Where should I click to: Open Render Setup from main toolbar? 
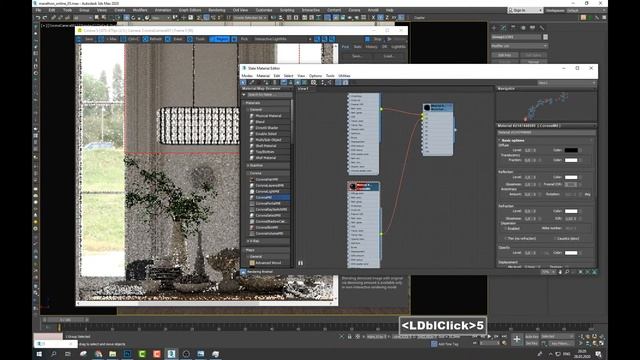pos(336,18)
